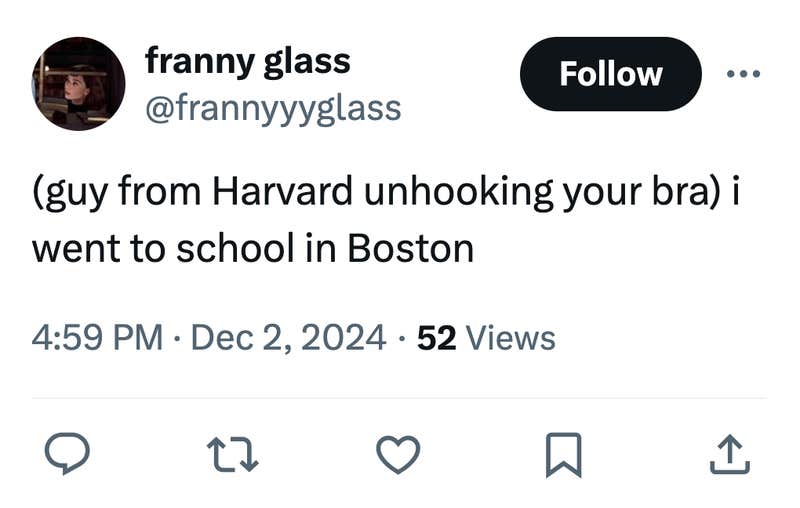Click the 52 view count number
The height and width of the screenshot is (508, 800).
436,338
